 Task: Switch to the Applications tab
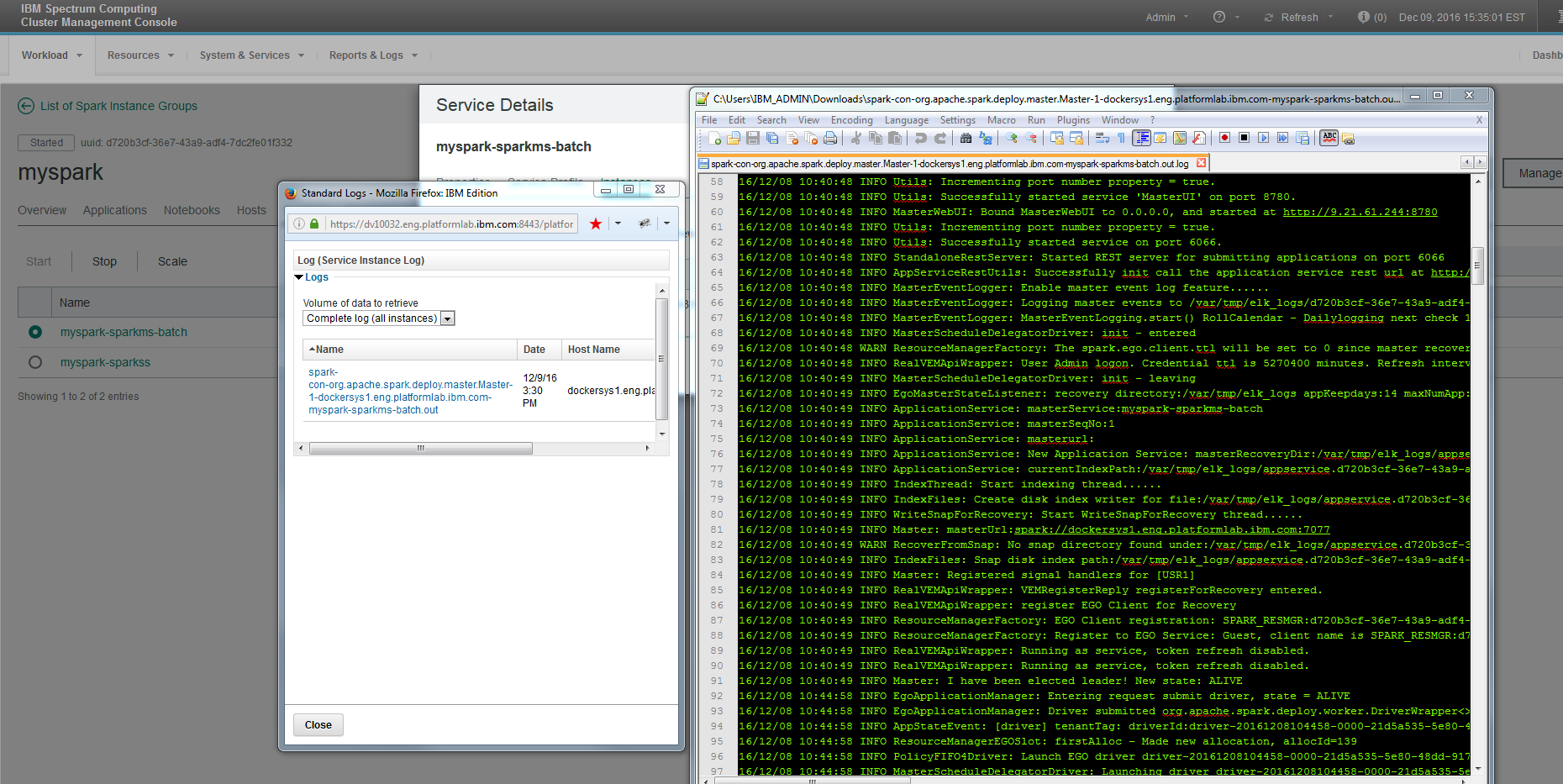114,210
